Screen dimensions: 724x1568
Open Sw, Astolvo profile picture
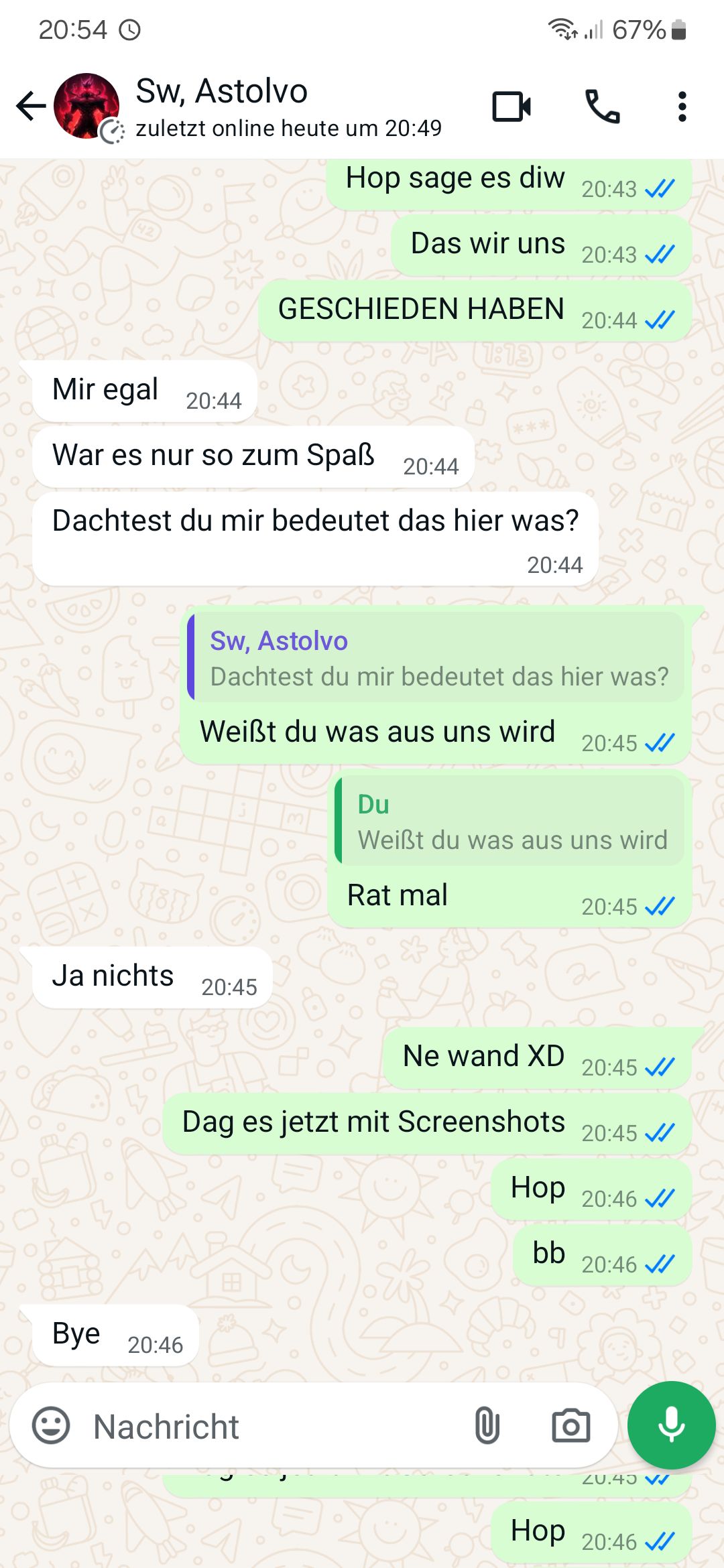coord(86,107)
